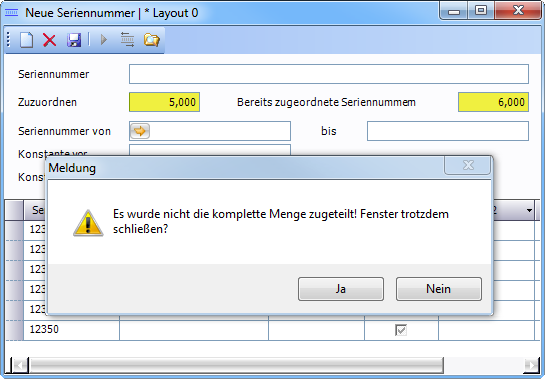Click the list lines toolbar icon

tap(127, 39)
